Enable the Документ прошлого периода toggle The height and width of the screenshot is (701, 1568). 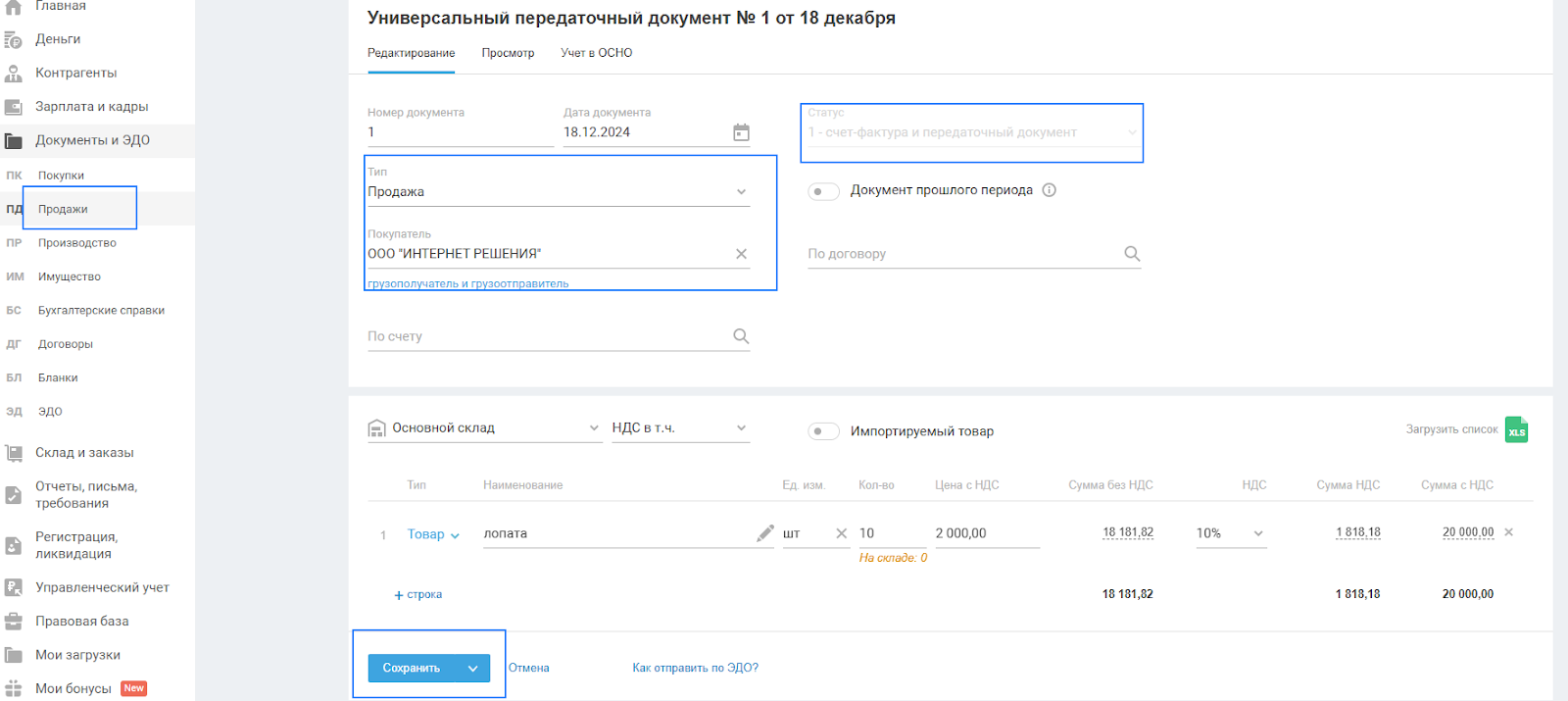point(823,191)
